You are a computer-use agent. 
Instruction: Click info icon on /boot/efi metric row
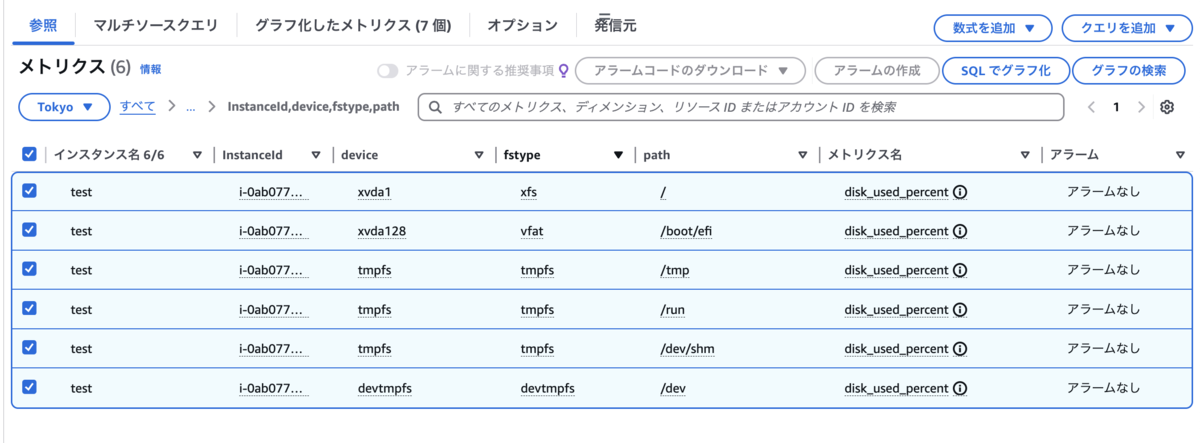[960, 231]
